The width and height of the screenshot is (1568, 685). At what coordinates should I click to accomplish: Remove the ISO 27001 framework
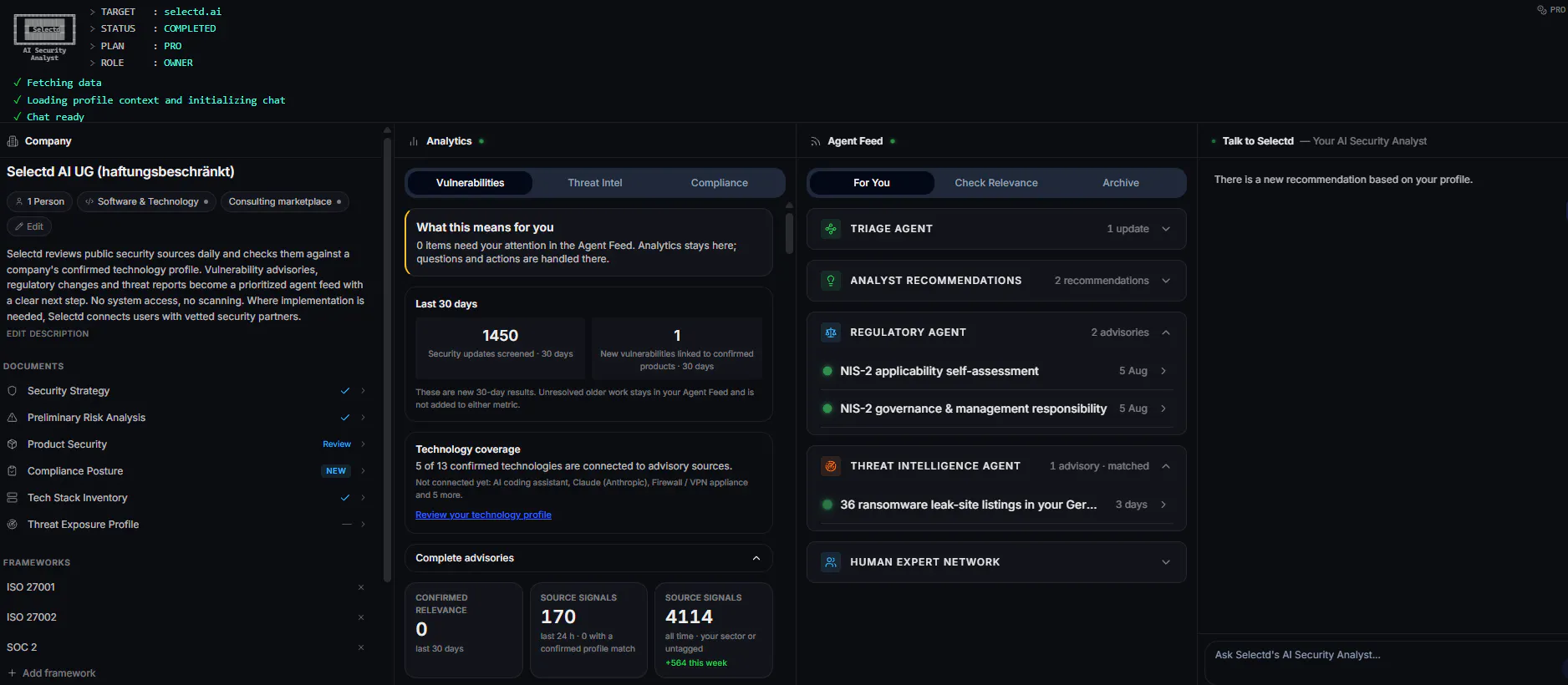point(361,587)
